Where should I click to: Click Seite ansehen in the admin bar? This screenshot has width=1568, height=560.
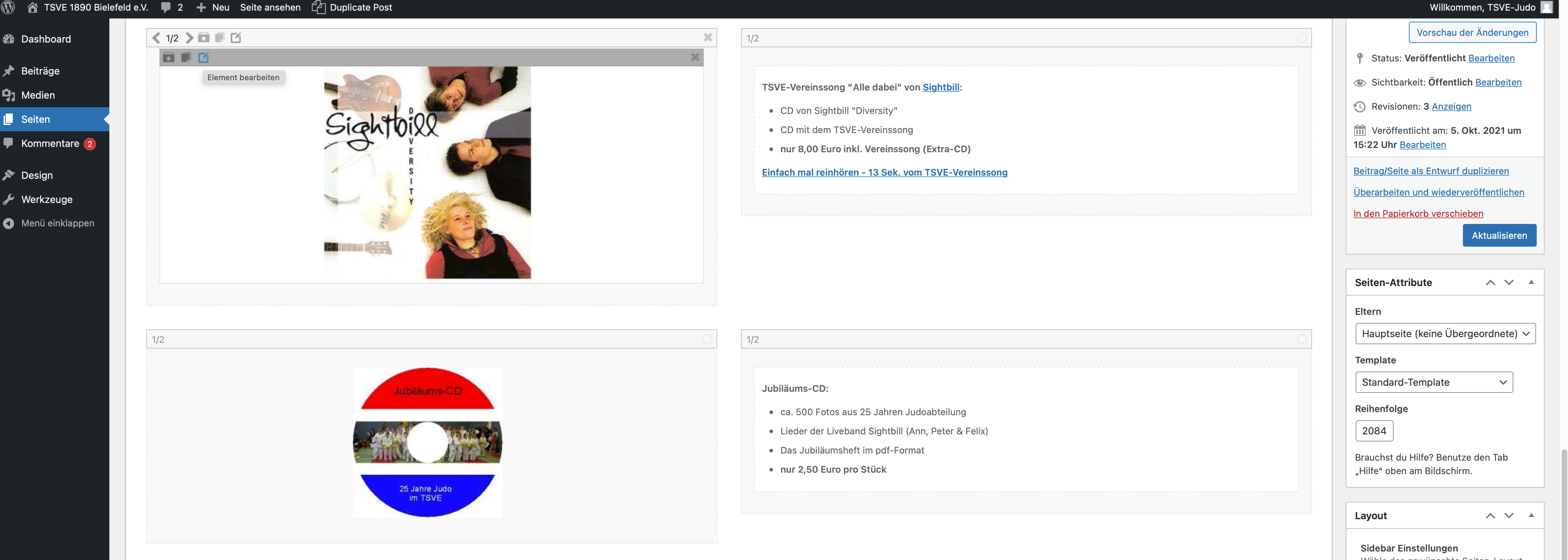click(270, 7)
